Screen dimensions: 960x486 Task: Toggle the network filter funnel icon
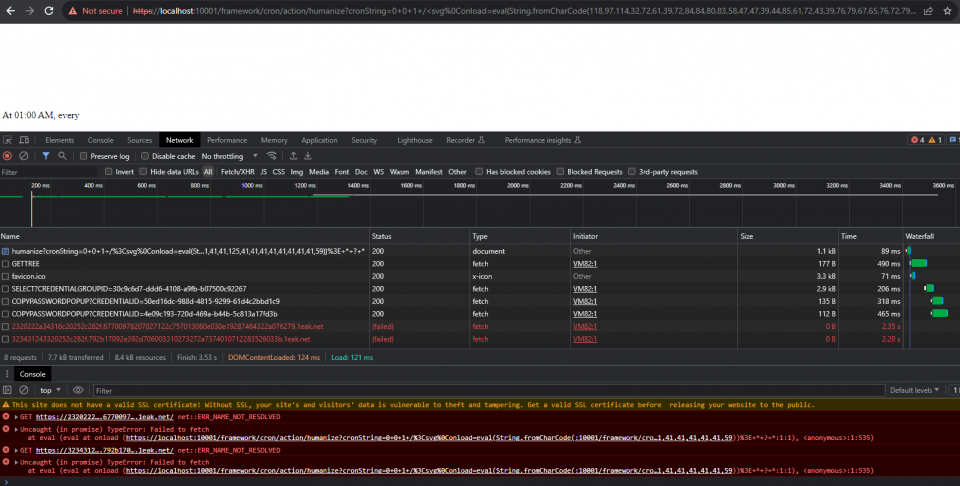click(45, 156)
